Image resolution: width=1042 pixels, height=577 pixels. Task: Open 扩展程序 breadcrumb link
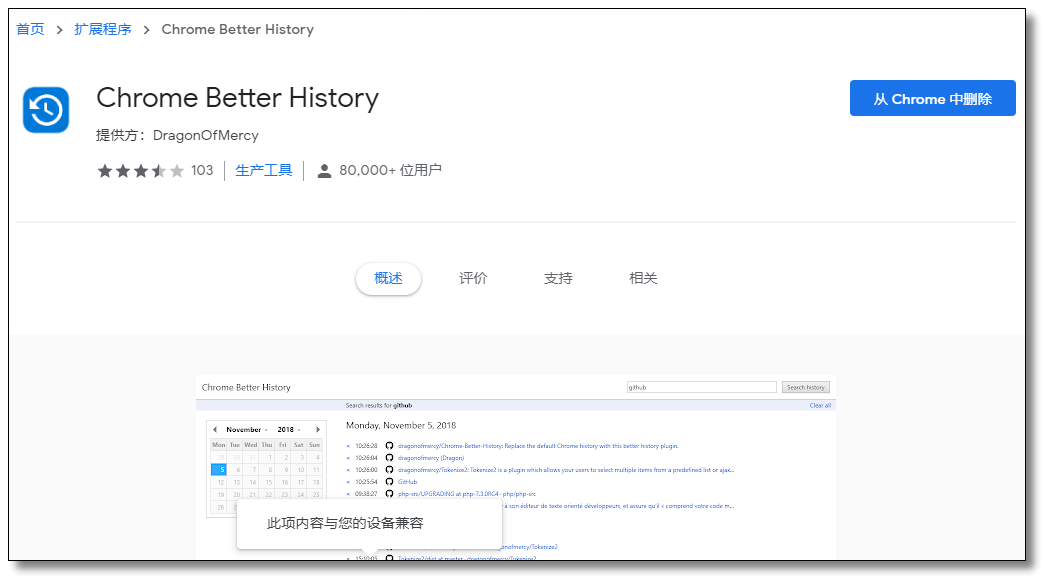coord(102,29)
